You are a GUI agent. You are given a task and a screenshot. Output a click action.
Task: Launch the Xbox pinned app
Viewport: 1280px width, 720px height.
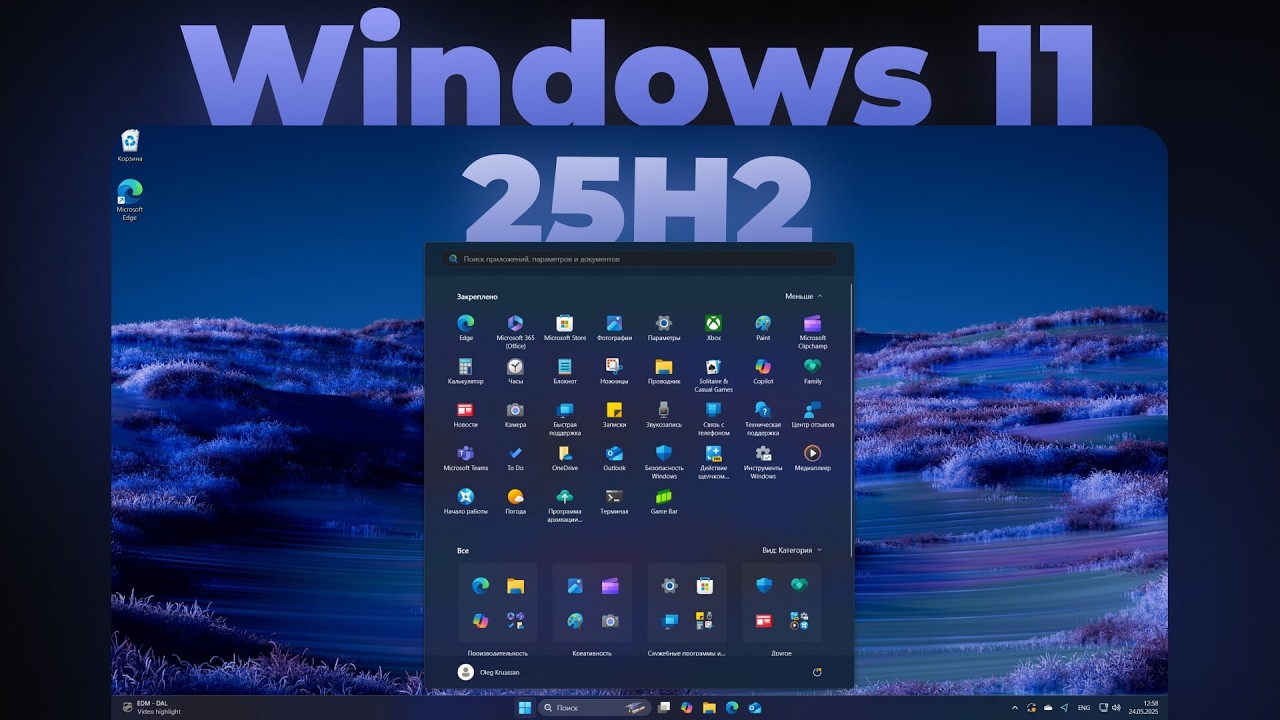tap(713, 328)
